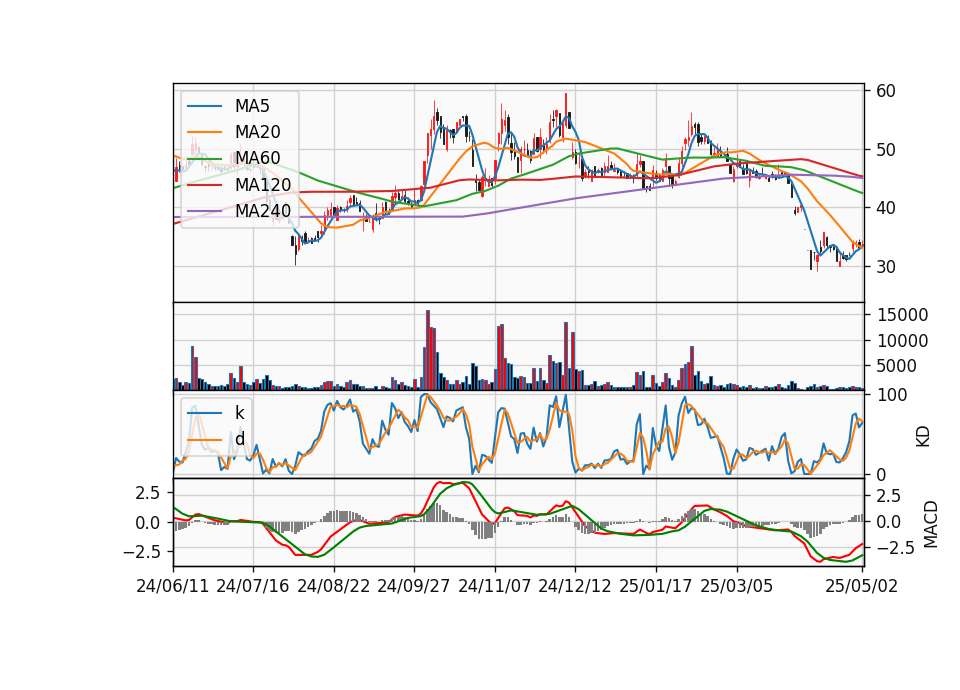Screen dimensions: 960x690
Task: Click the 25/03/05 date tick label
Action: click(x=737, y=586)
